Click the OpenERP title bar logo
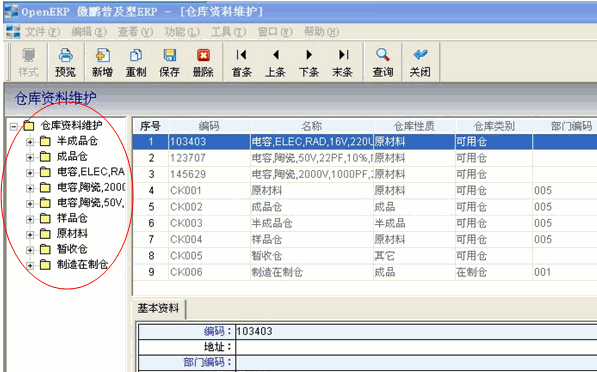Viewport: 597px width, 372px height. (11, 11)
